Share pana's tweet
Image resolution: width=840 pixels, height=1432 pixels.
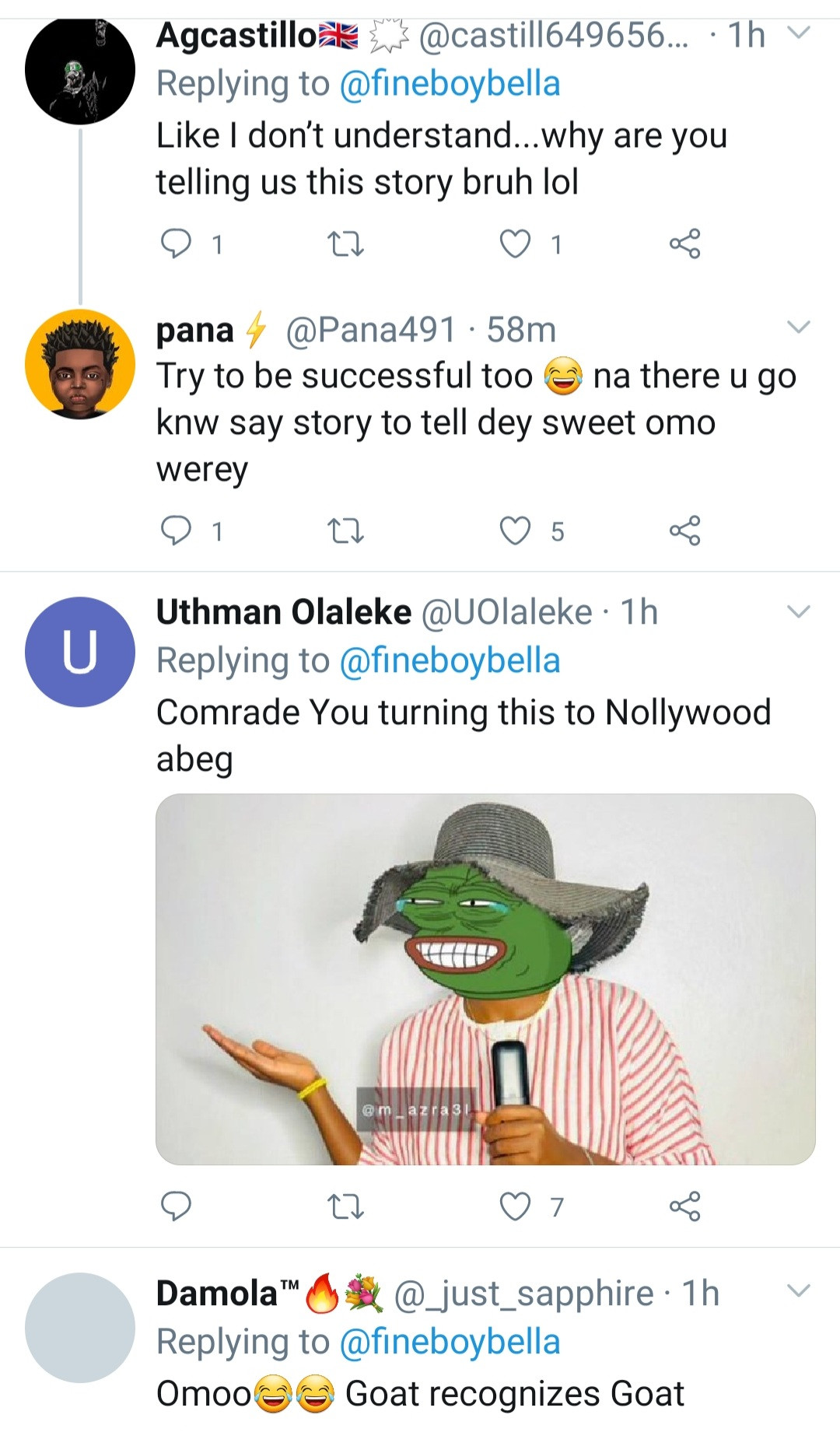(x=684, y=531)
